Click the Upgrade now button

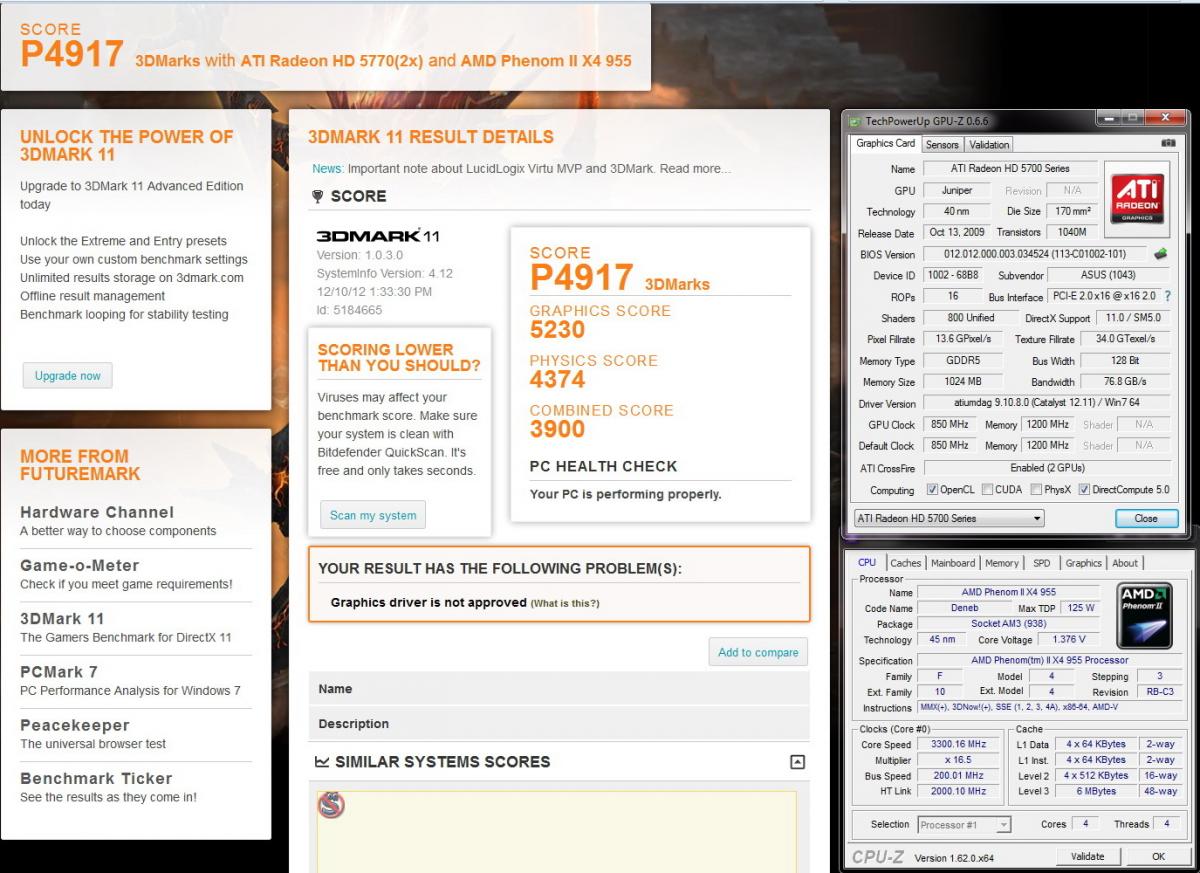[68, 376]
